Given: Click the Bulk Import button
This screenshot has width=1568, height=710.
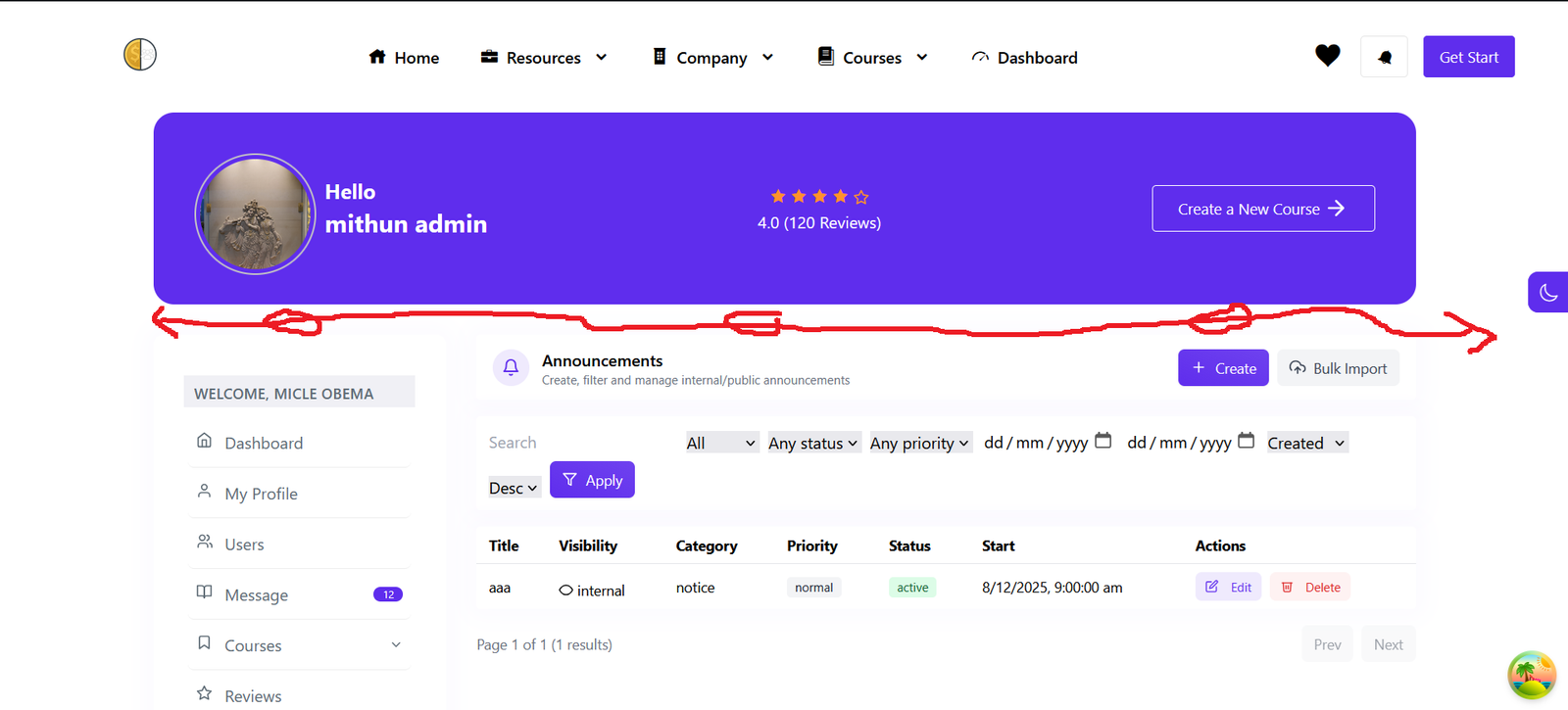Looking at the screenshot, I should [1338, 368].
